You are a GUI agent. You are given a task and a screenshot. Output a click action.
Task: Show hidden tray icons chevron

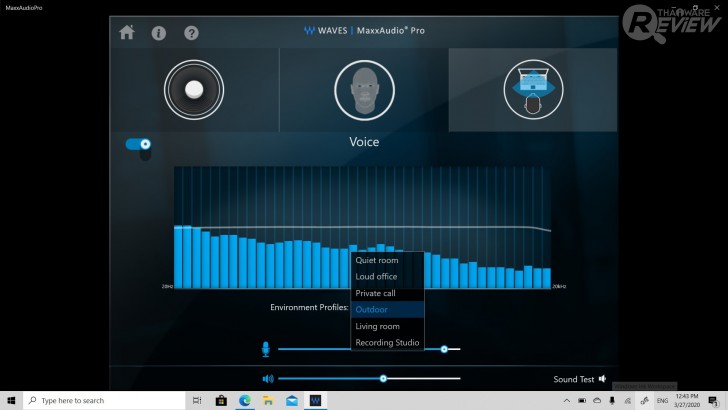click(567, 400)
